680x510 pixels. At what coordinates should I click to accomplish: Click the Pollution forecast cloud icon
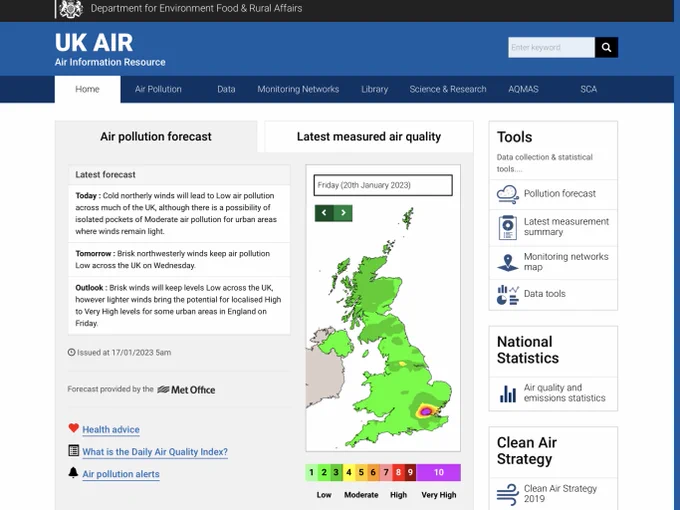pyautogui.click(x=507, y=194)
